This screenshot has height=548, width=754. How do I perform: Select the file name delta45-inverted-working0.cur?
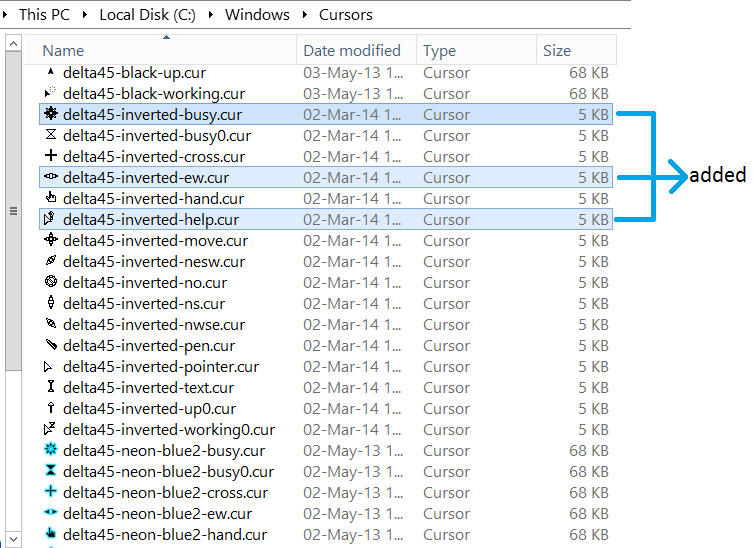(x=169, y=429)
